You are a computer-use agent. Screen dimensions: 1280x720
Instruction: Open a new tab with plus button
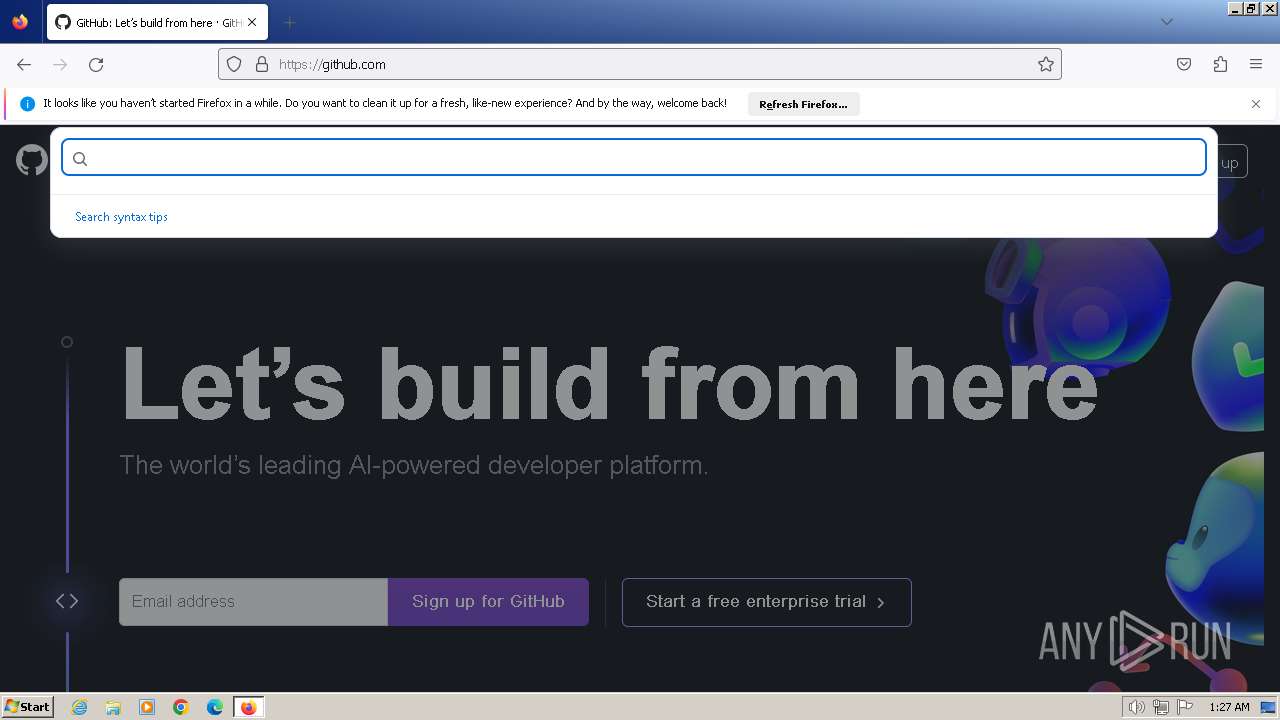pos(289,22)
